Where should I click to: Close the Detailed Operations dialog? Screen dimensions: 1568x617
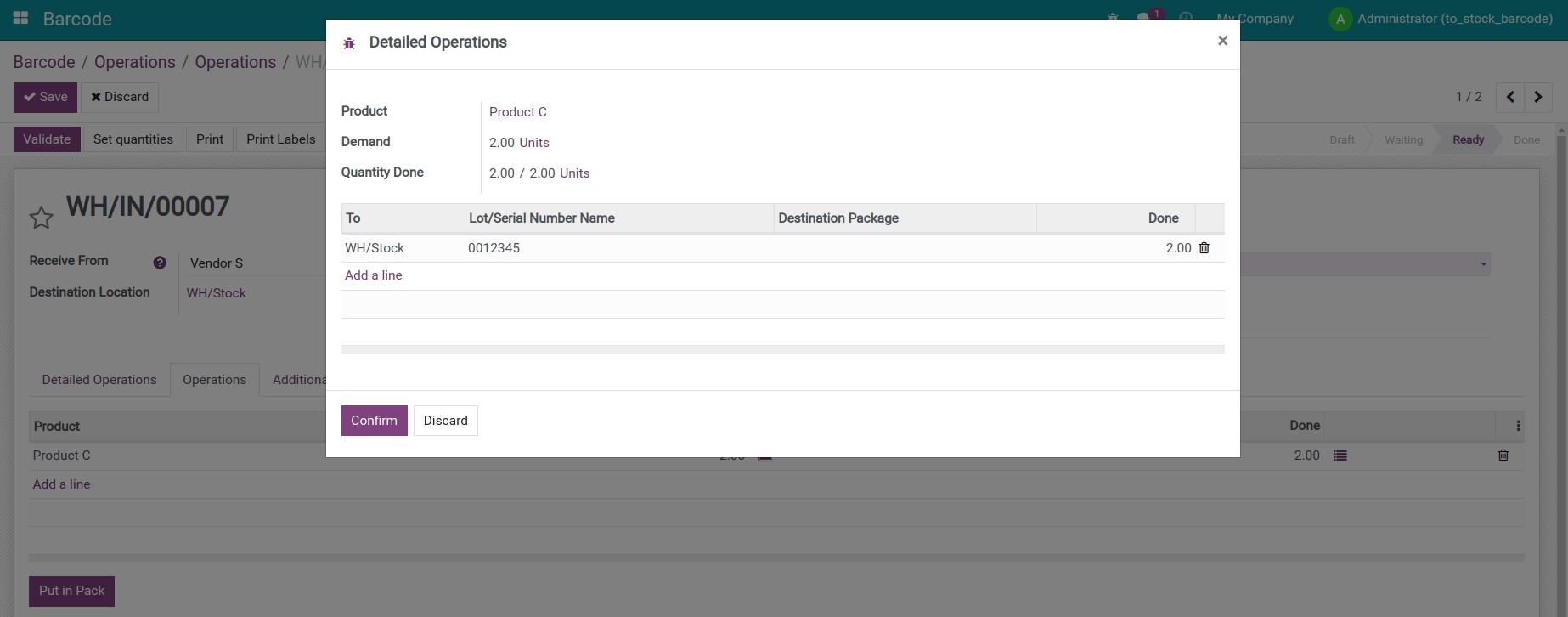pyautogui.click(x=1222, y=41)
